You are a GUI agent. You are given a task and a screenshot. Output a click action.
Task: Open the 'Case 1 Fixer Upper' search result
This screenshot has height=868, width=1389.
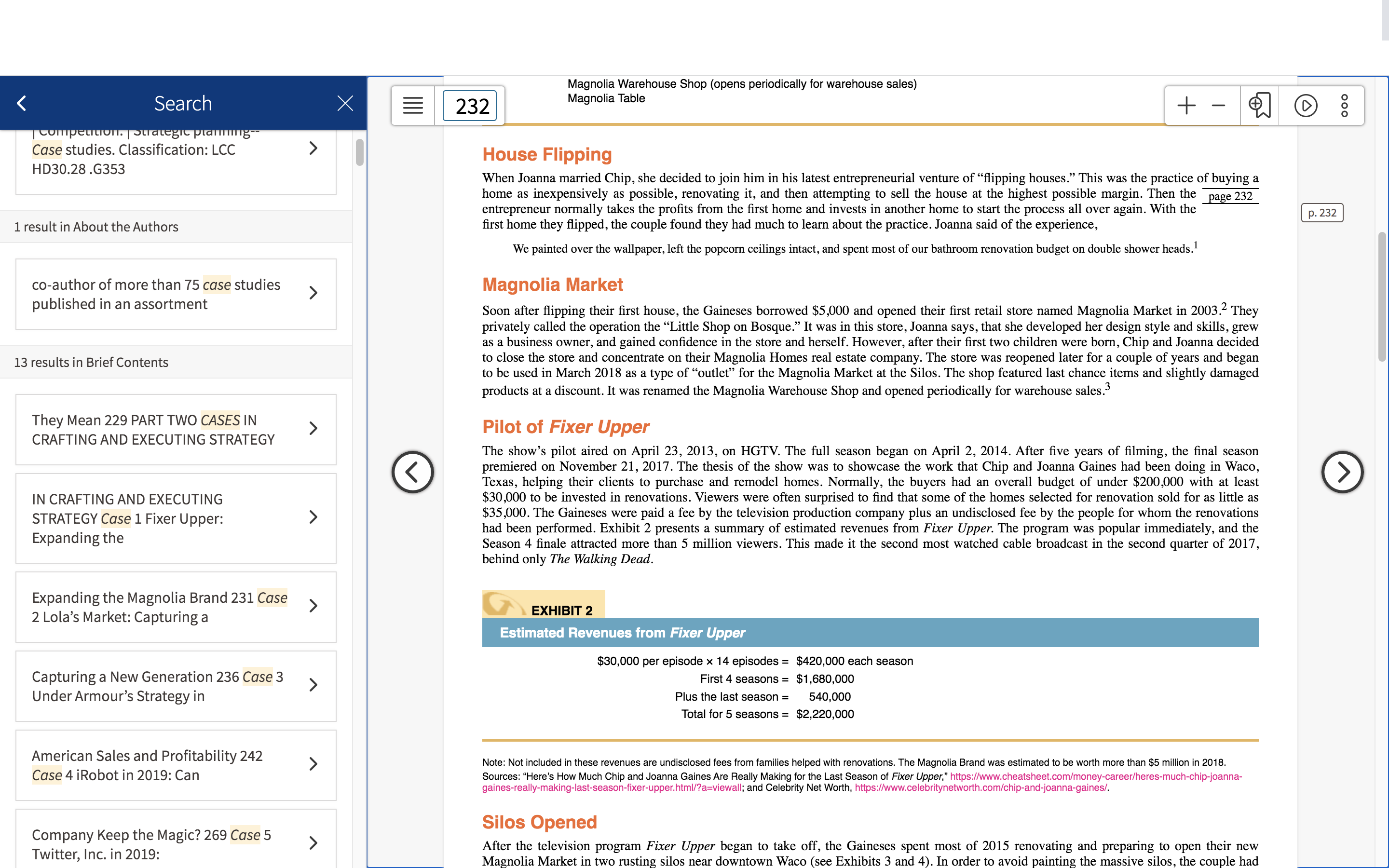(x=176, y=518)
